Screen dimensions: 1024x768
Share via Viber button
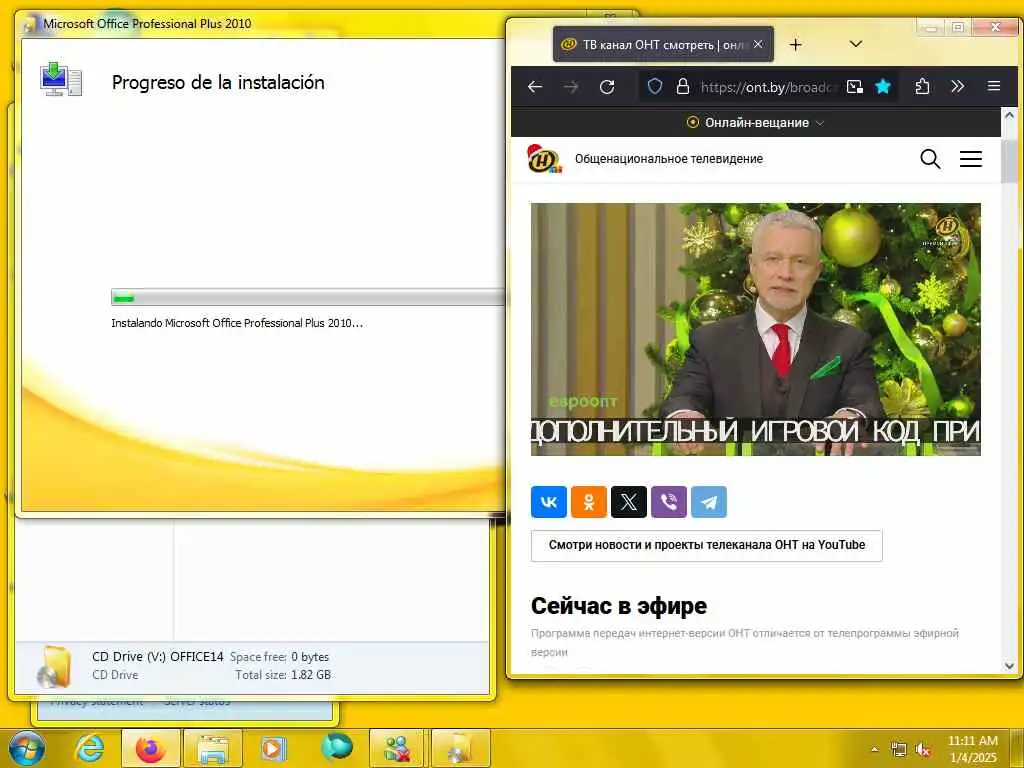point(669,502)
